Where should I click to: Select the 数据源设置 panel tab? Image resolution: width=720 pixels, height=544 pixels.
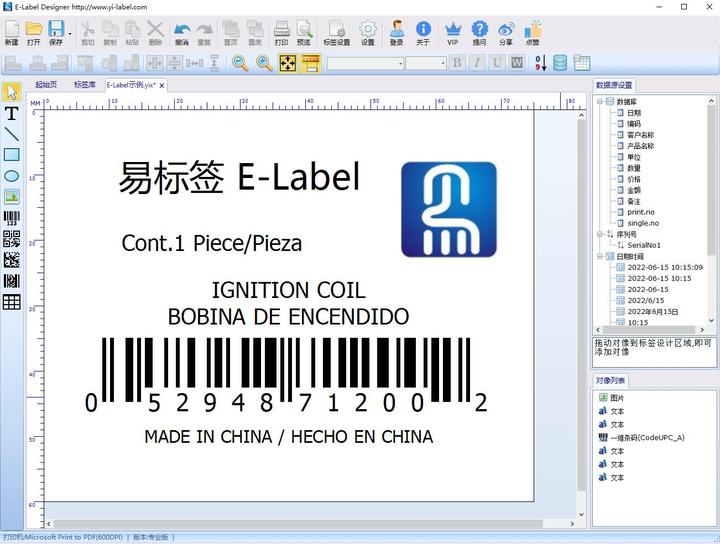(614, 85)
